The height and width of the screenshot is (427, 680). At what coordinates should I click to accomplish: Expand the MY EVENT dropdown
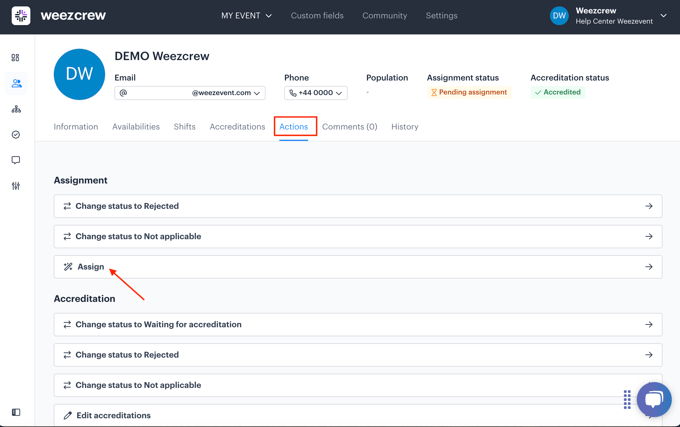coord(246,16)
